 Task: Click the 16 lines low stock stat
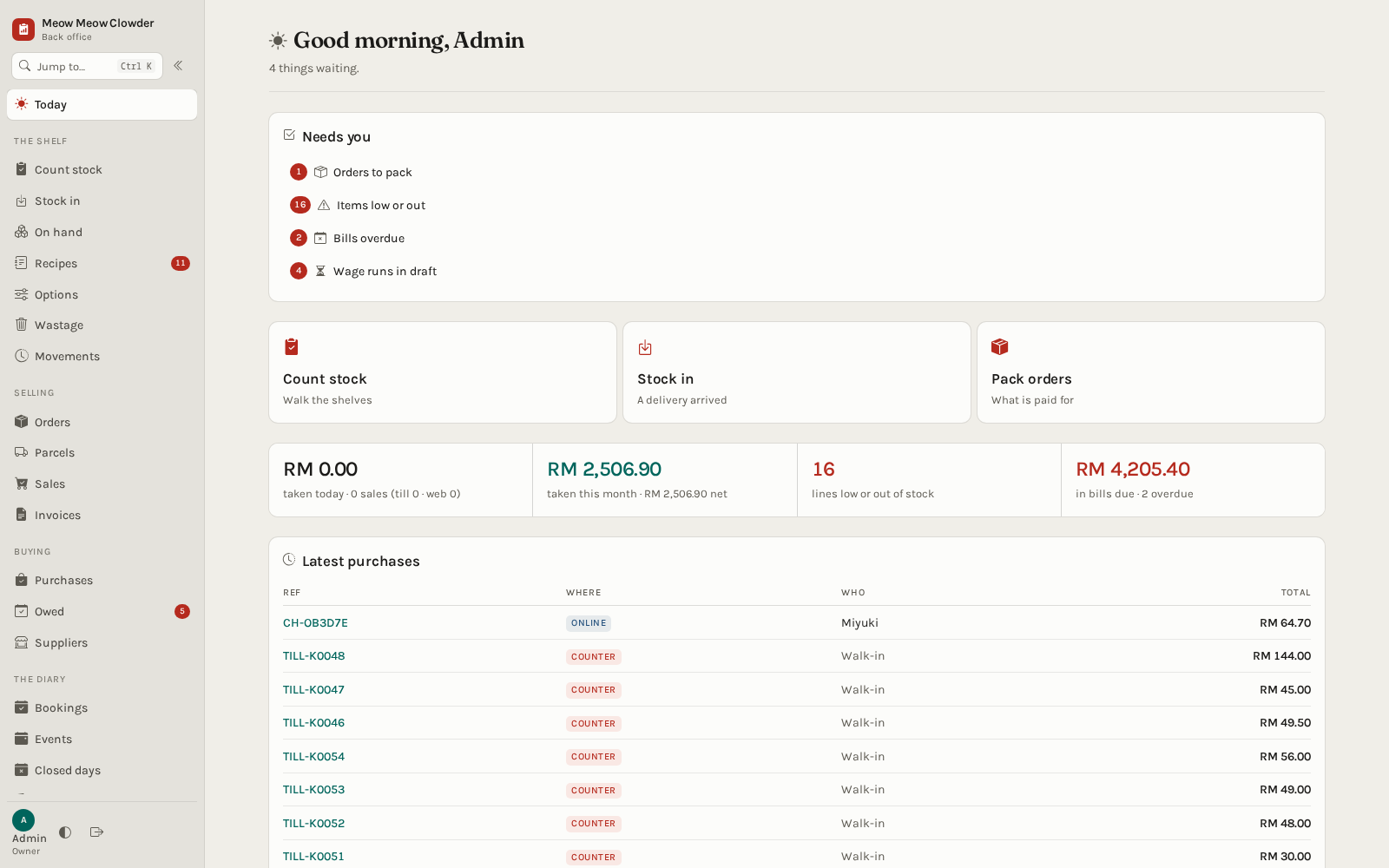click(929, 480)
